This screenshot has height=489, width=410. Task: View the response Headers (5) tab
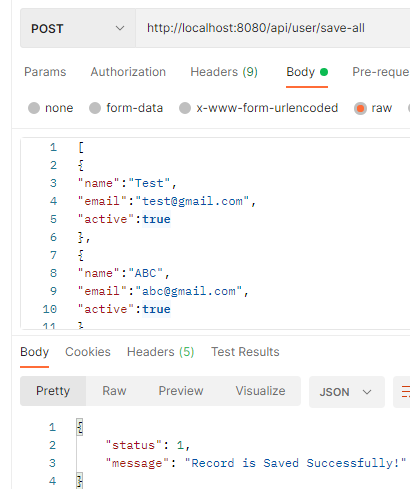coord(161,352)
